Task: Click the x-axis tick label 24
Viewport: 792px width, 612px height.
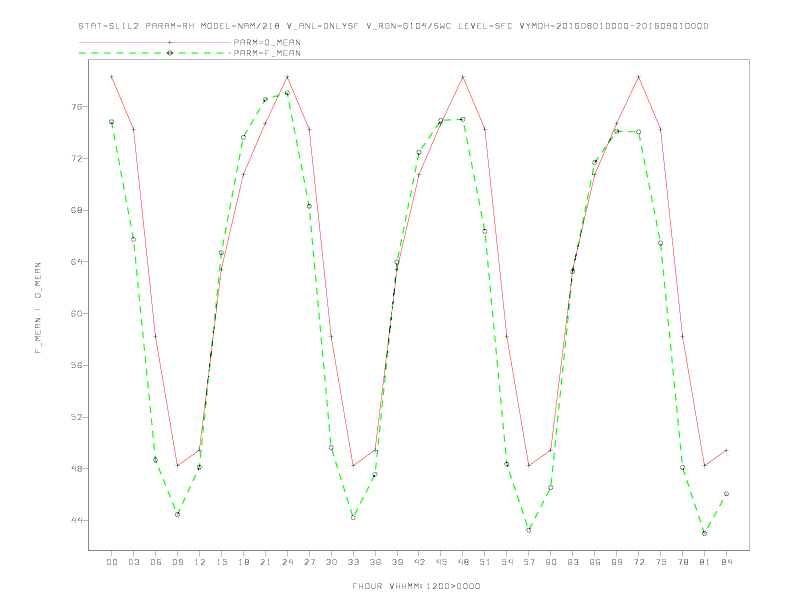Action: [x=287, y=562]
